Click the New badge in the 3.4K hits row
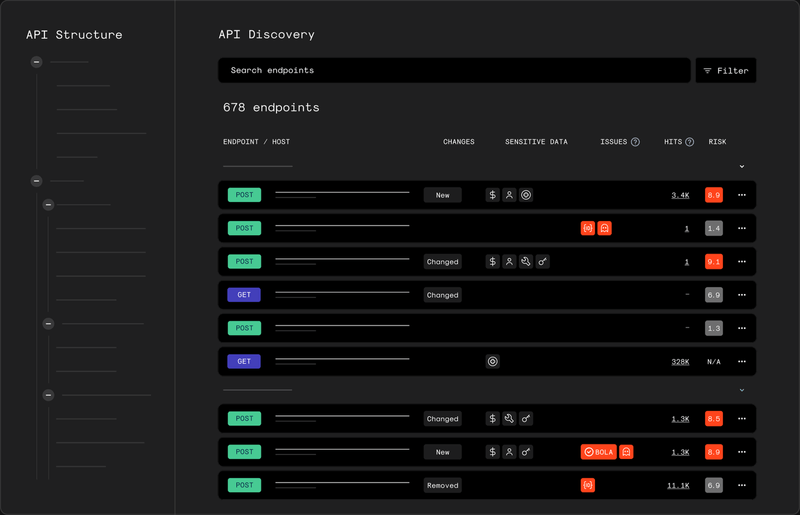The height and width of the screenshot is (515, 800). click(x=442, y=195)
